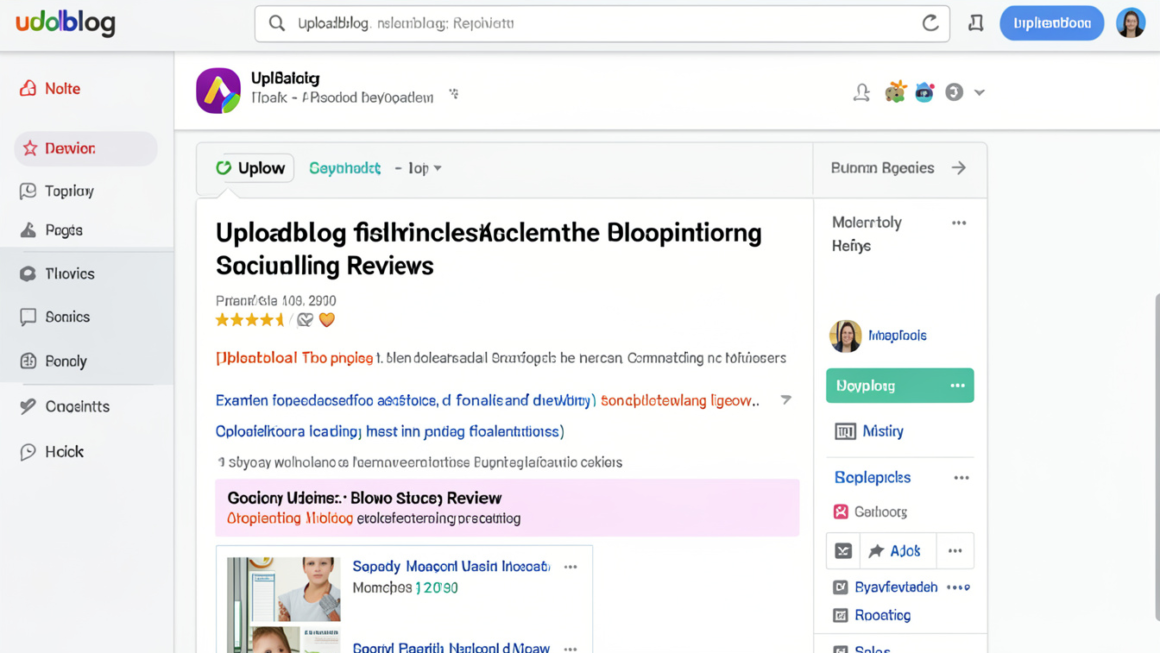Click the dark square icon button left of Adok
The height and width of the screenshot is (653, 1160).
[843, 550]
